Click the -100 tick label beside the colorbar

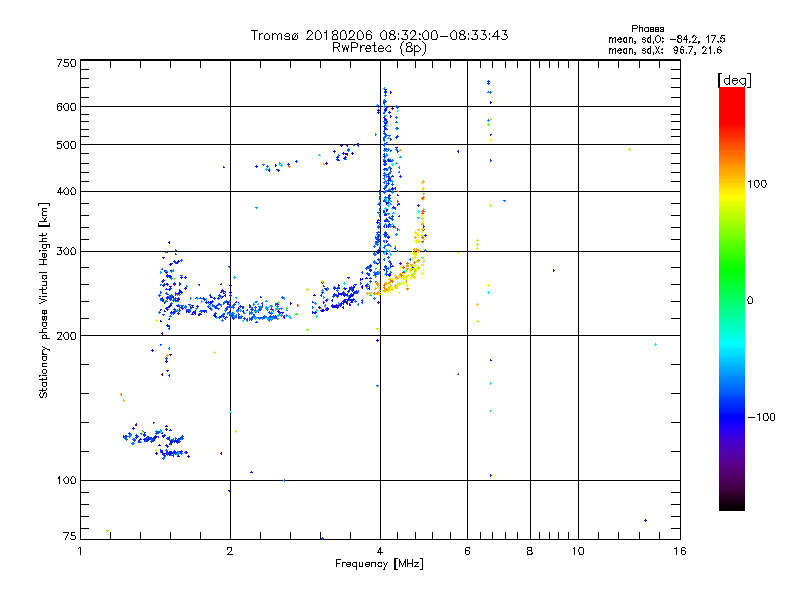coord(761,417)
